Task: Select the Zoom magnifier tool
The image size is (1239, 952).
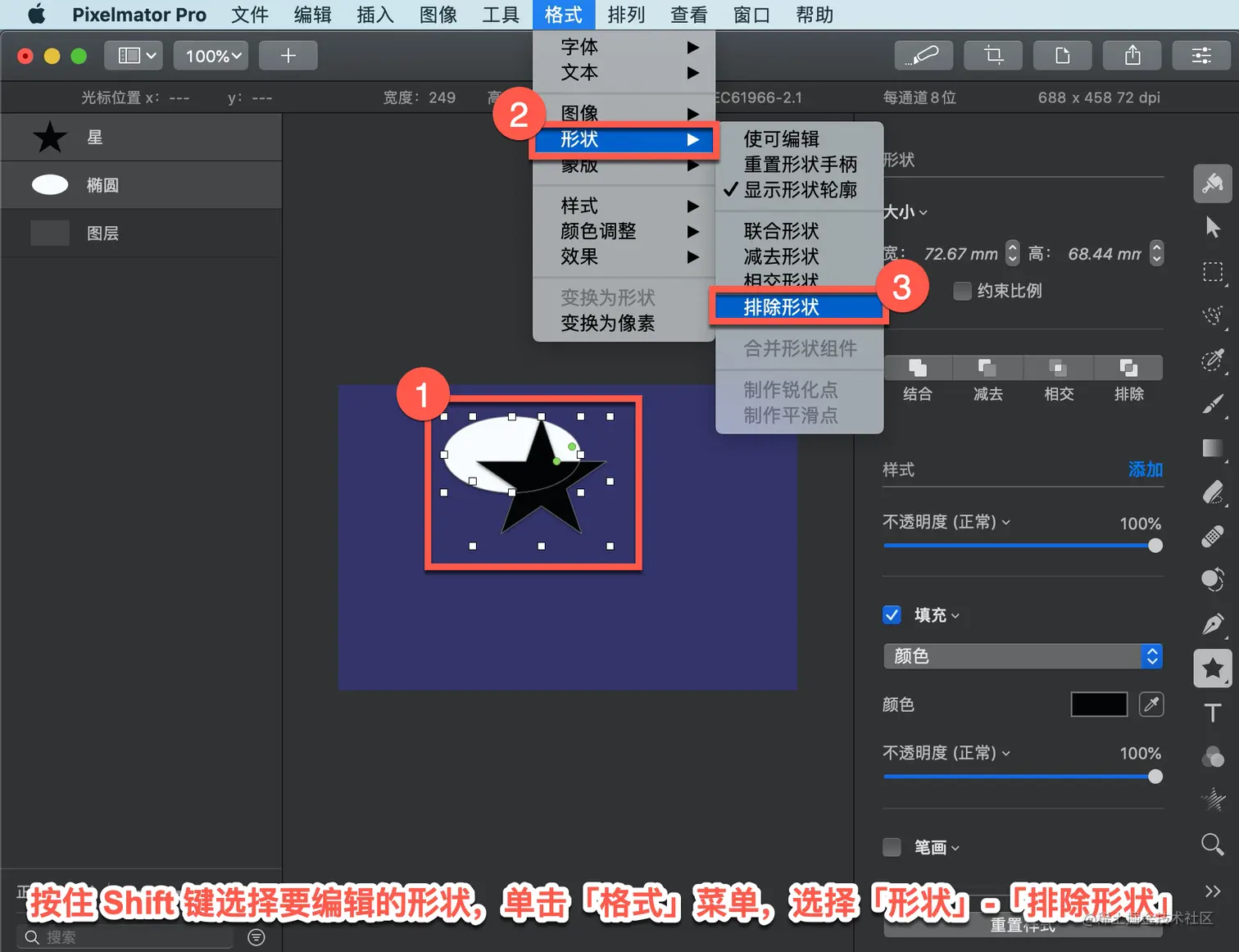Action: coord(1213,844)
